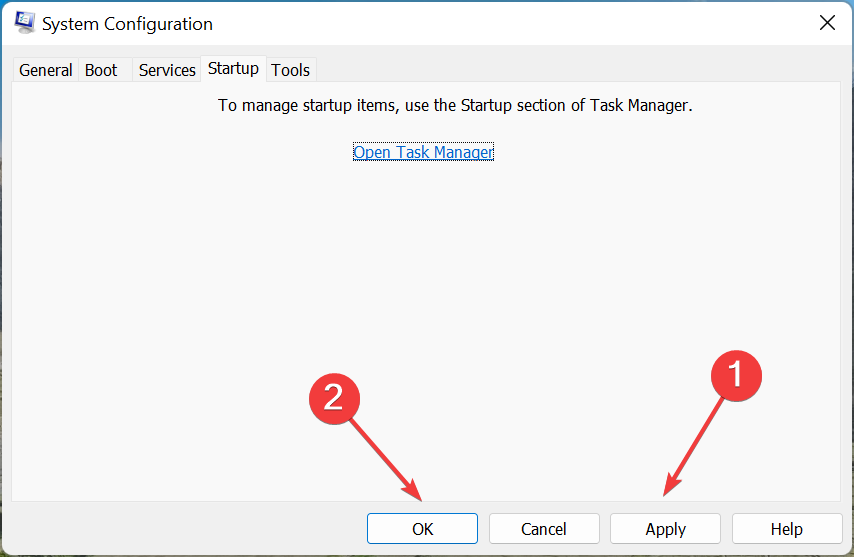
Task: Close the System Configuration window
Action: (827, 23)
